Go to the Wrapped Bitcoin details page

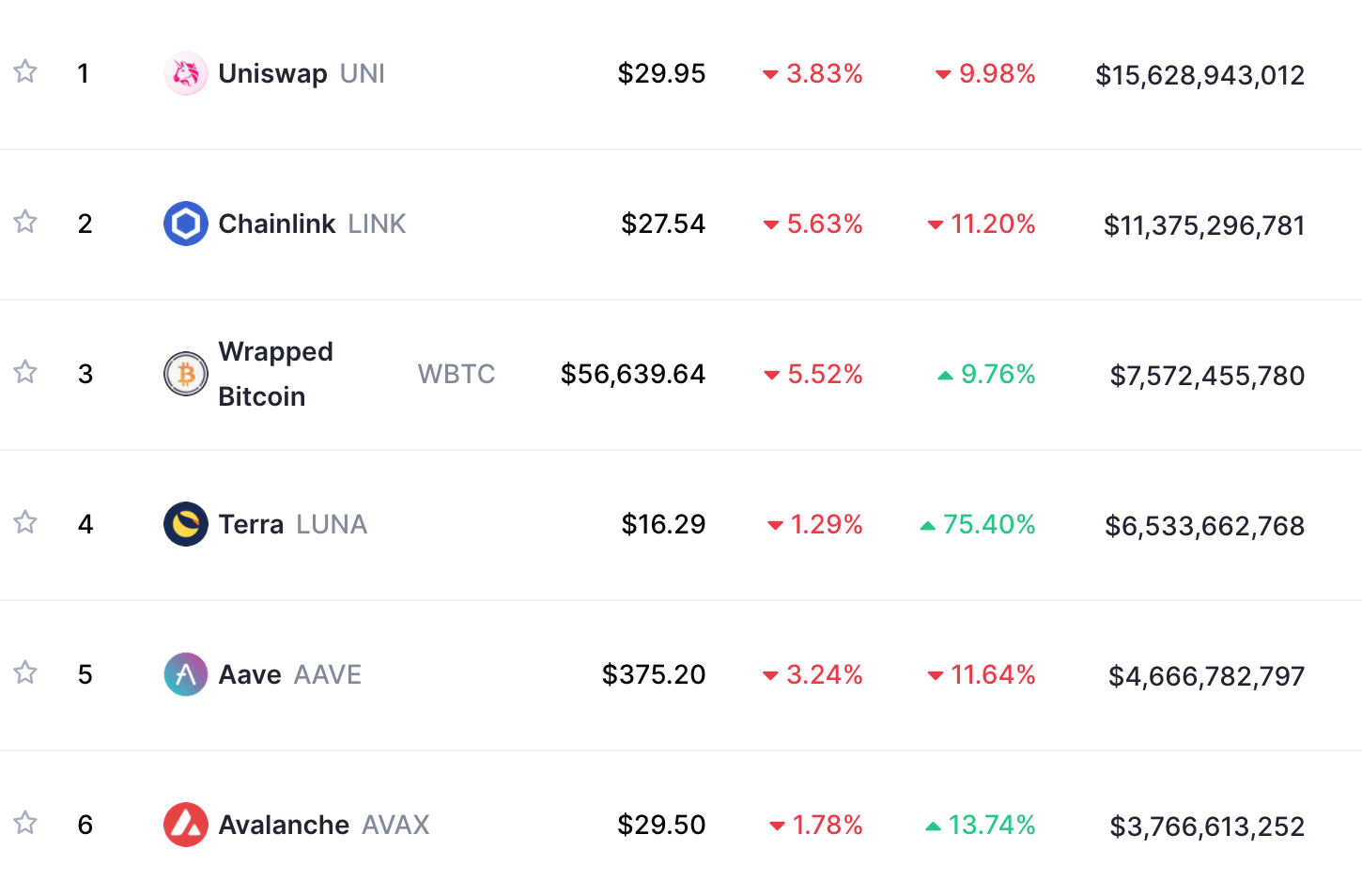275,374
